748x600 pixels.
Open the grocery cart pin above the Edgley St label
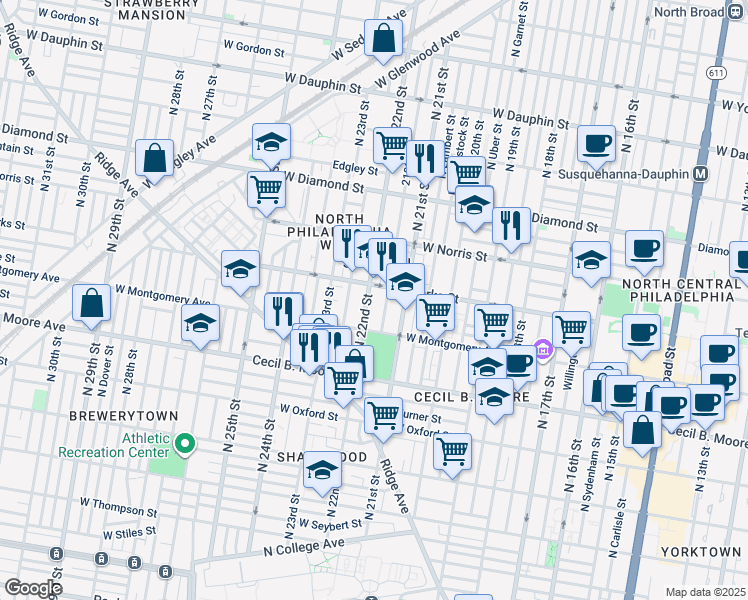tap(392, 148)
